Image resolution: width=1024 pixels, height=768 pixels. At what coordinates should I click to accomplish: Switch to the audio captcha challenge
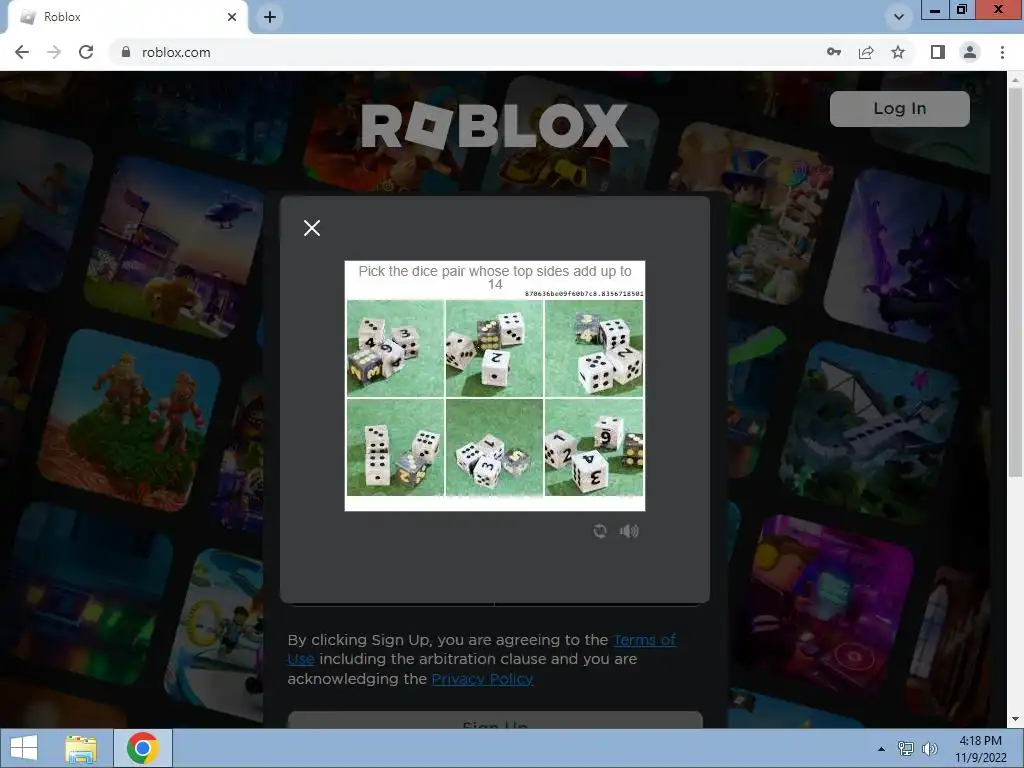(629, 531)
